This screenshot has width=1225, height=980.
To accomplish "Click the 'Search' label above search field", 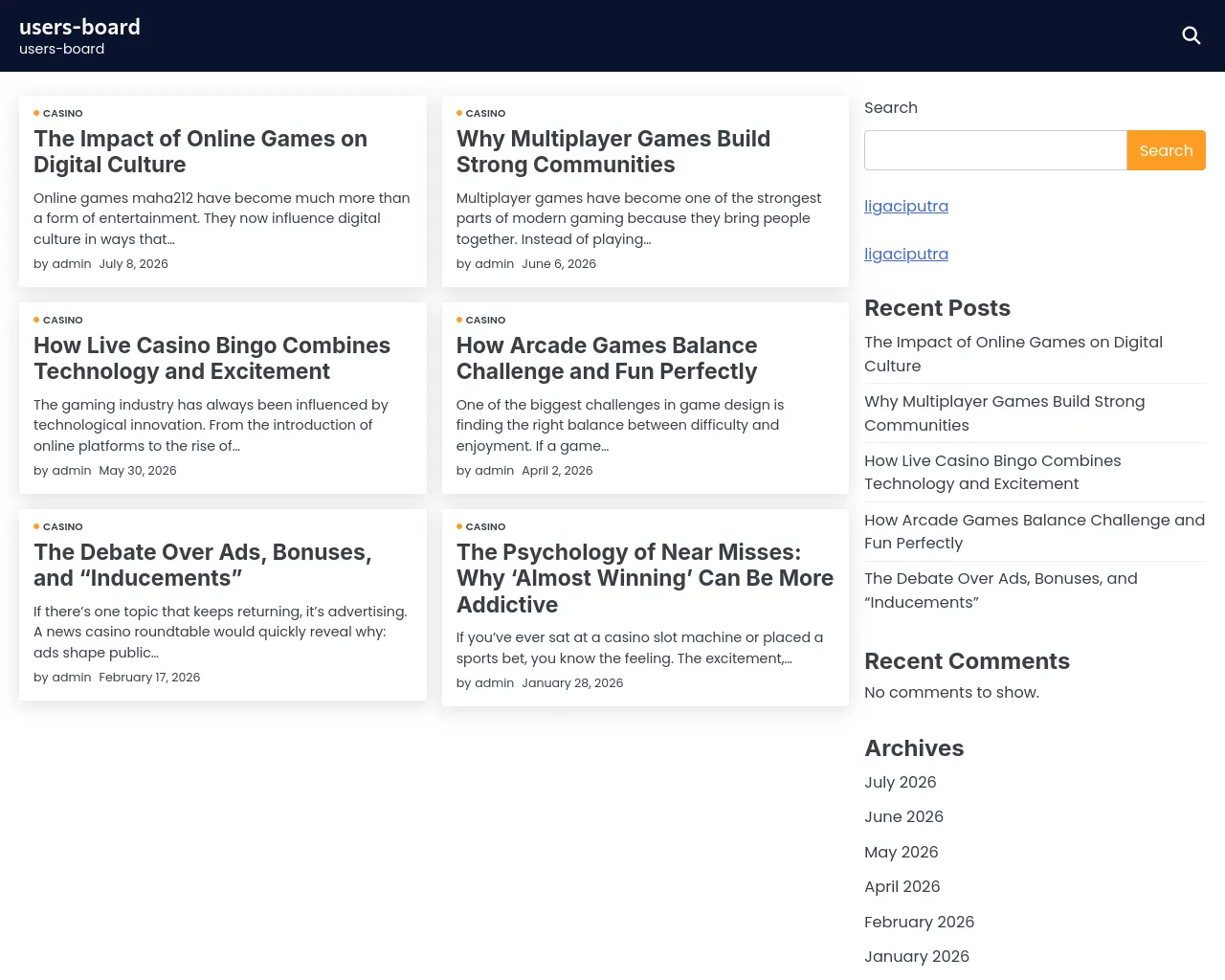I will pos(891,108).
